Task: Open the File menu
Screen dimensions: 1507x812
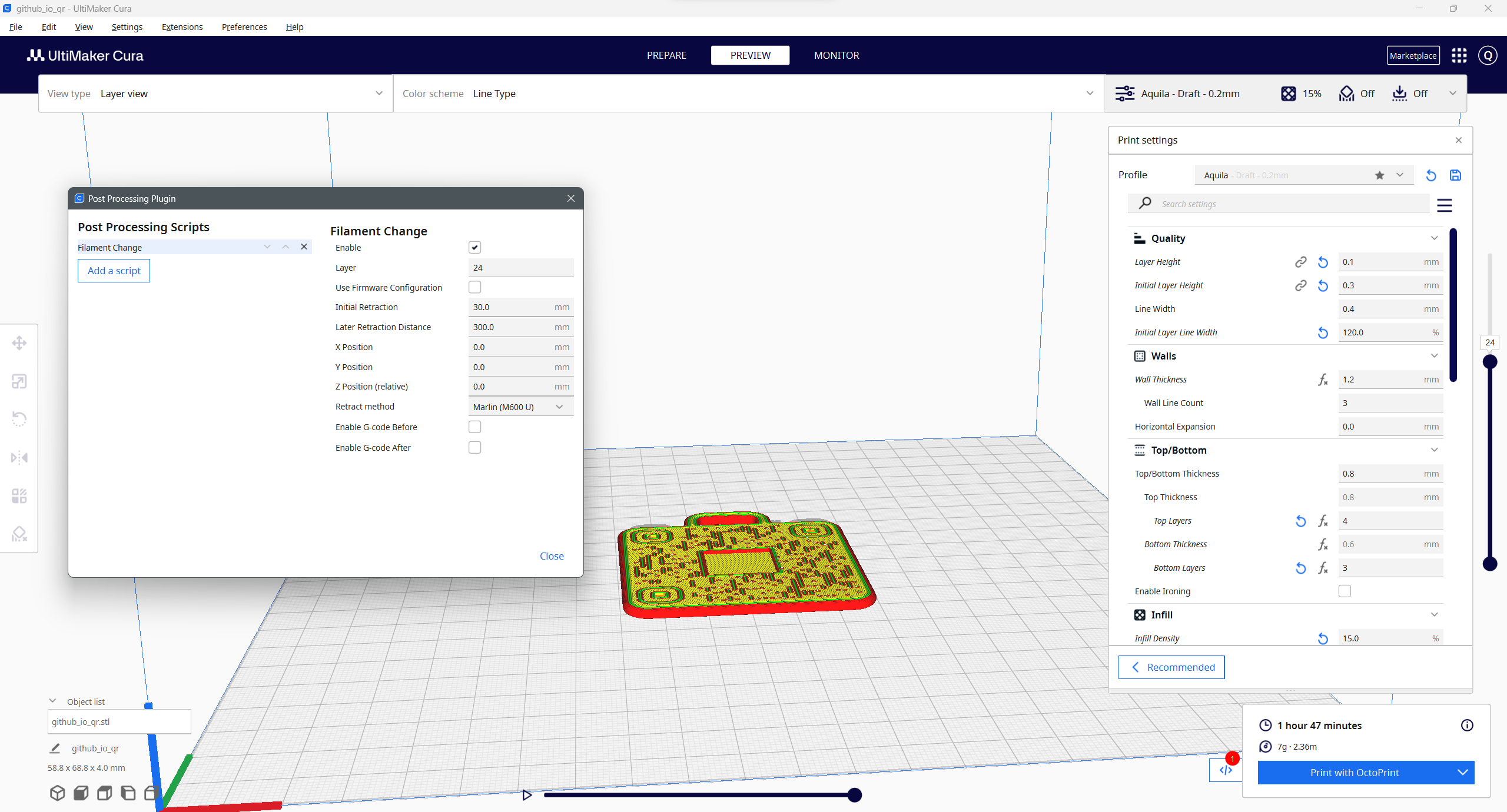Action: click(x=16, y=27)
